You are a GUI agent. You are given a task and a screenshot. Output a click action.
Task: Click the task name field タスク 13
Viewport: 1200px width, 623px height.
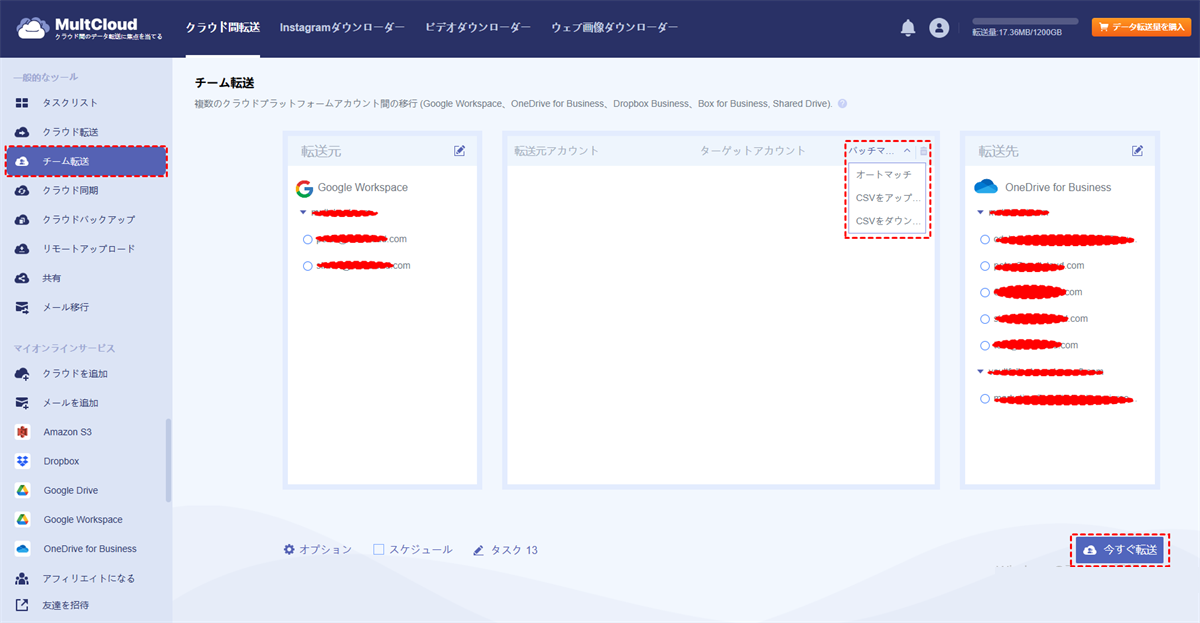pyautogui.click(x=514, y=550)
